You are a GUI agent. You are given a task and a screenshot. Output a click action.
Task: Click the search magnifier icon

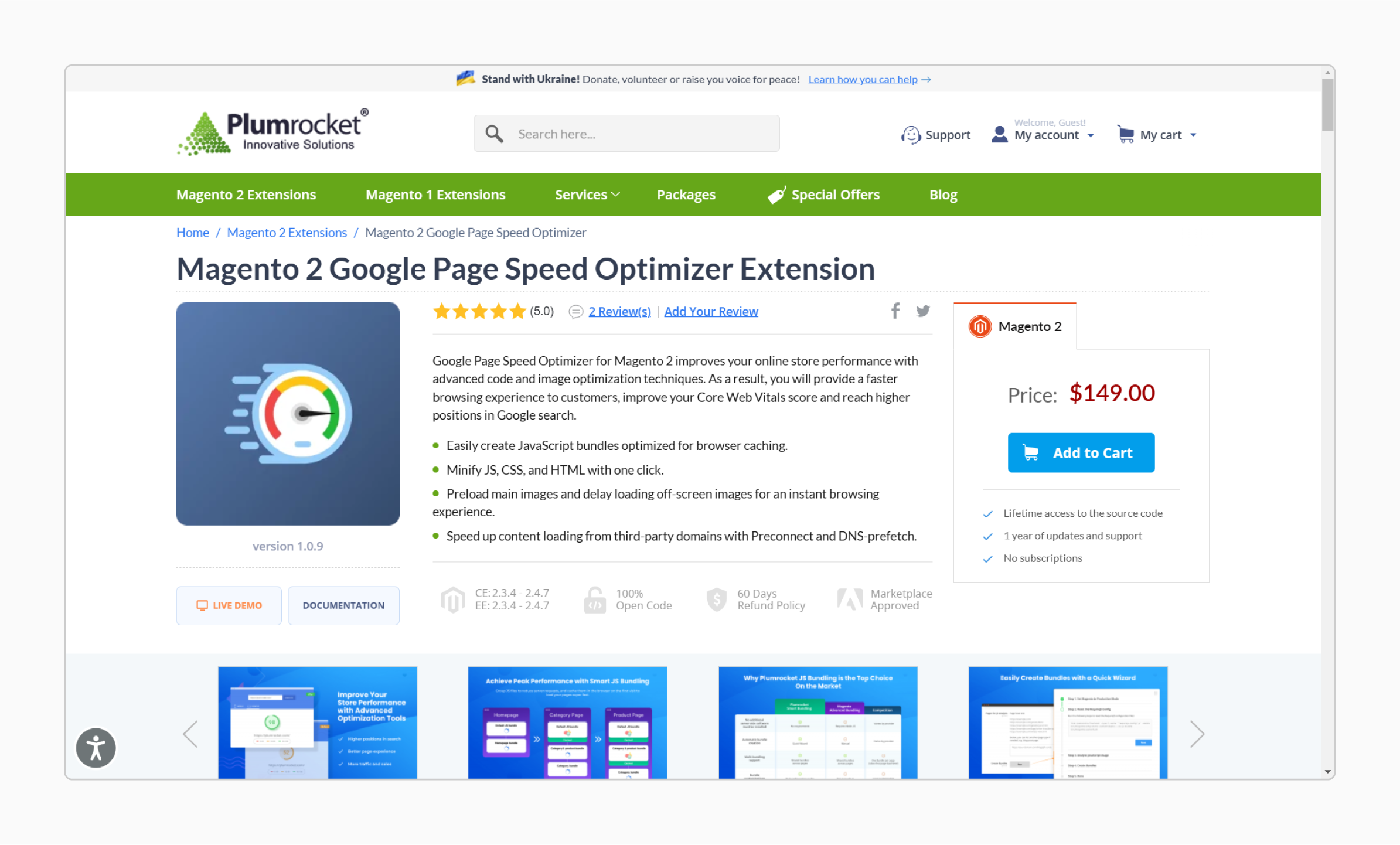tap(494, 135)
